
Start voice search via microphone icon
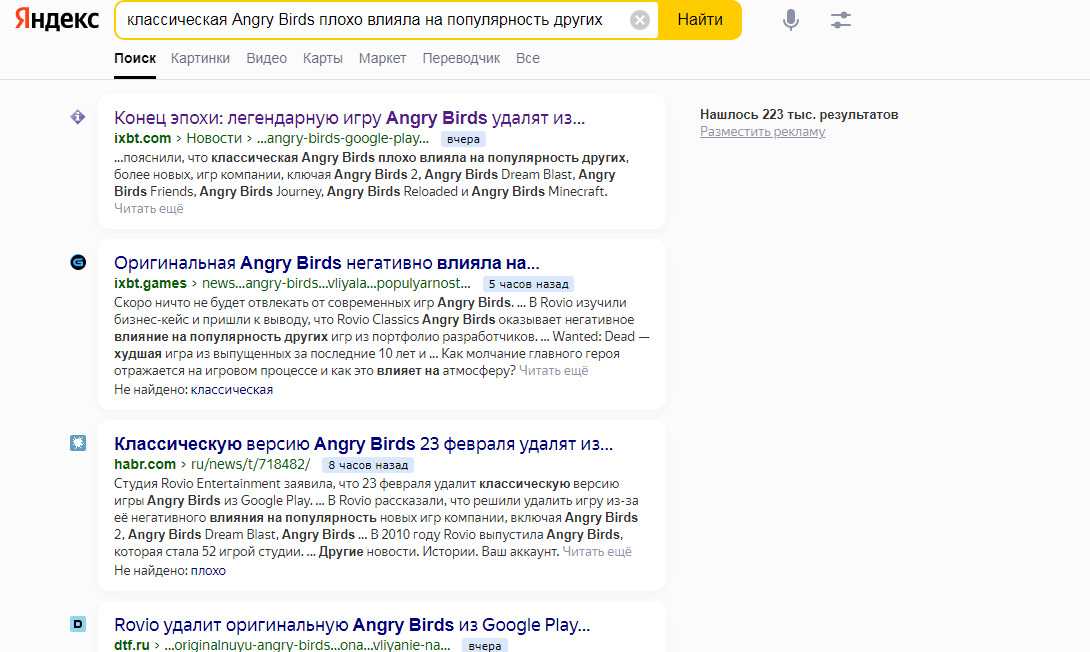[790, 20]
